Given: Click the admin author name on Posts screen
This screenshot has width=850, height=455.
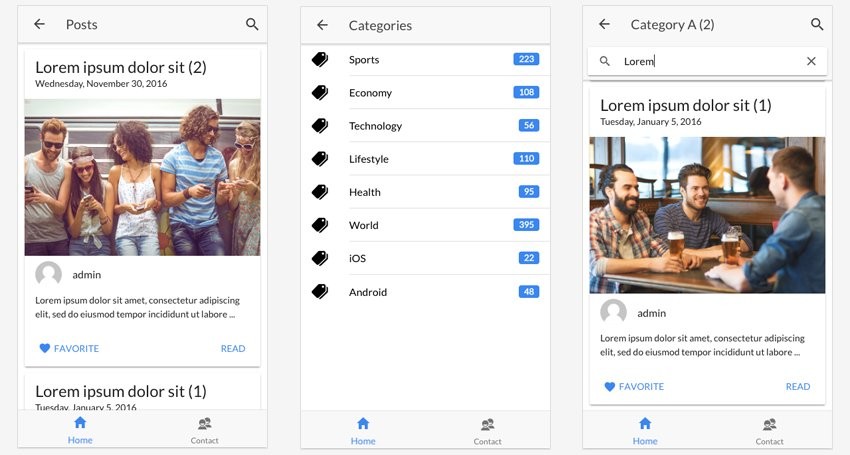Looking at the screenshot, I should click(x=87, y=275).
